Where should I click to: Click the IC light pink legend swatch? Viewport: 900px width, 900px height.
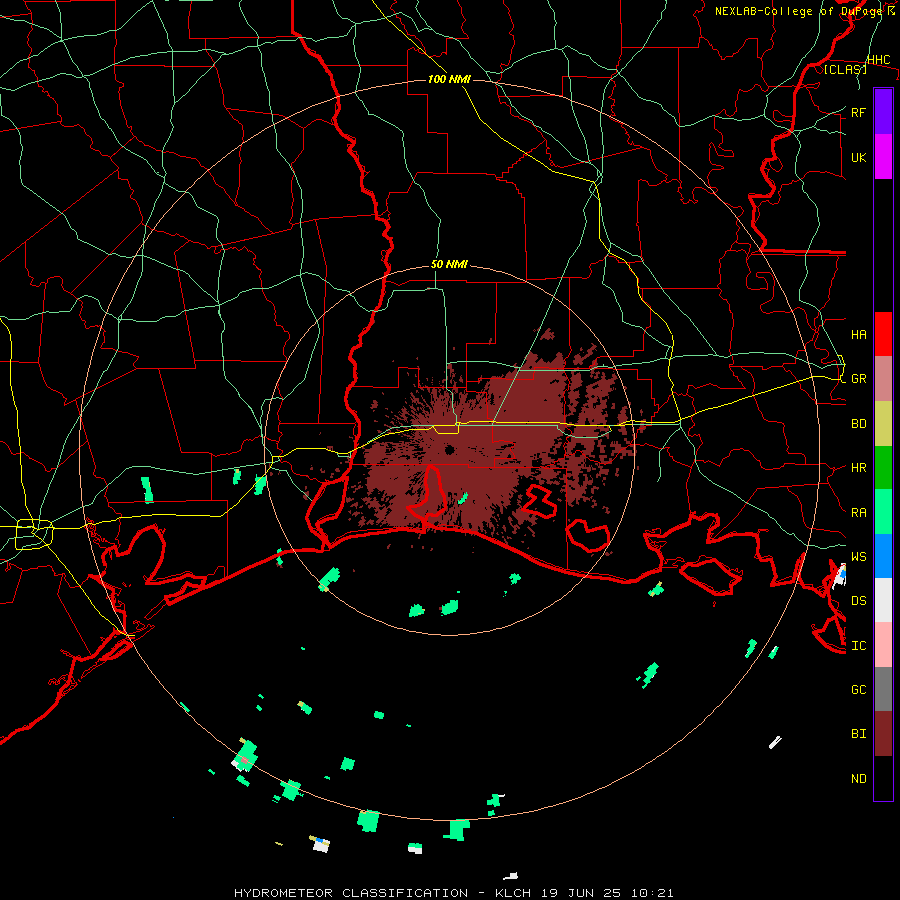click(x=883, y=645)
